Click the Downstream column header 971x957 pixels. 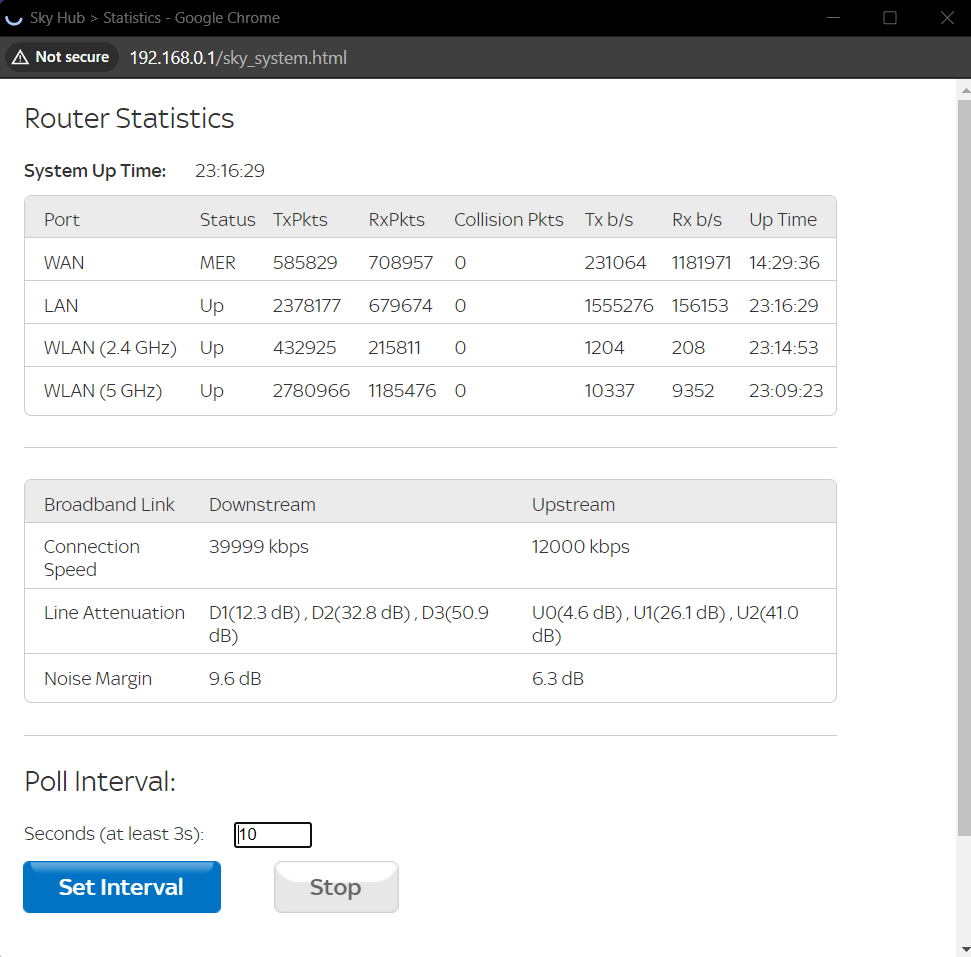coord(262,505)
